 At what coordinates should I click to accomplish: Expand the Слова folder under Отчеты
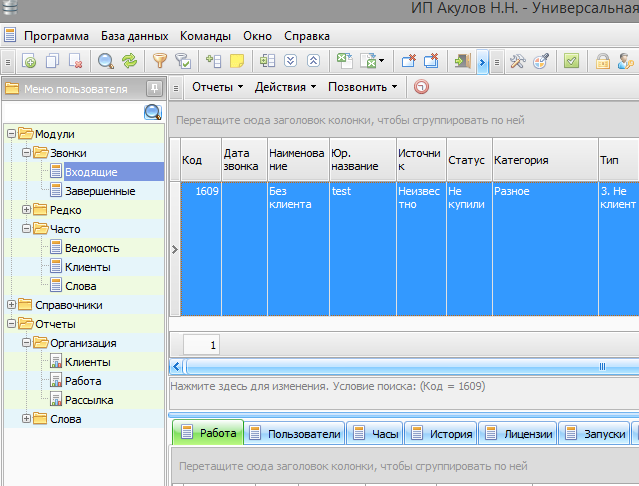click(x=26, y=419)
